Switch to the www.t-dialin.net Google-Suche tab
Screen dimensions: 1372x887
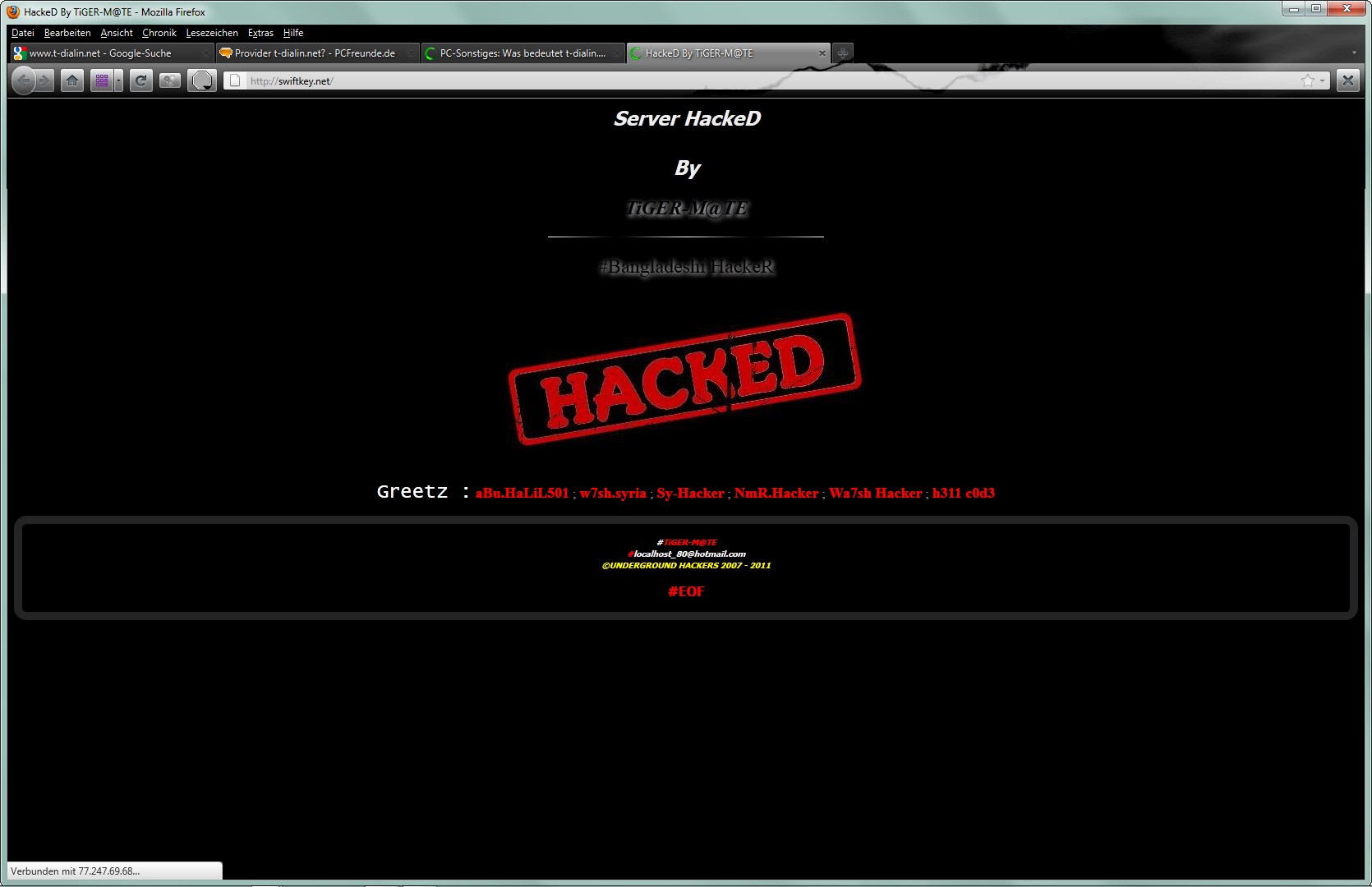pos(112,53)
